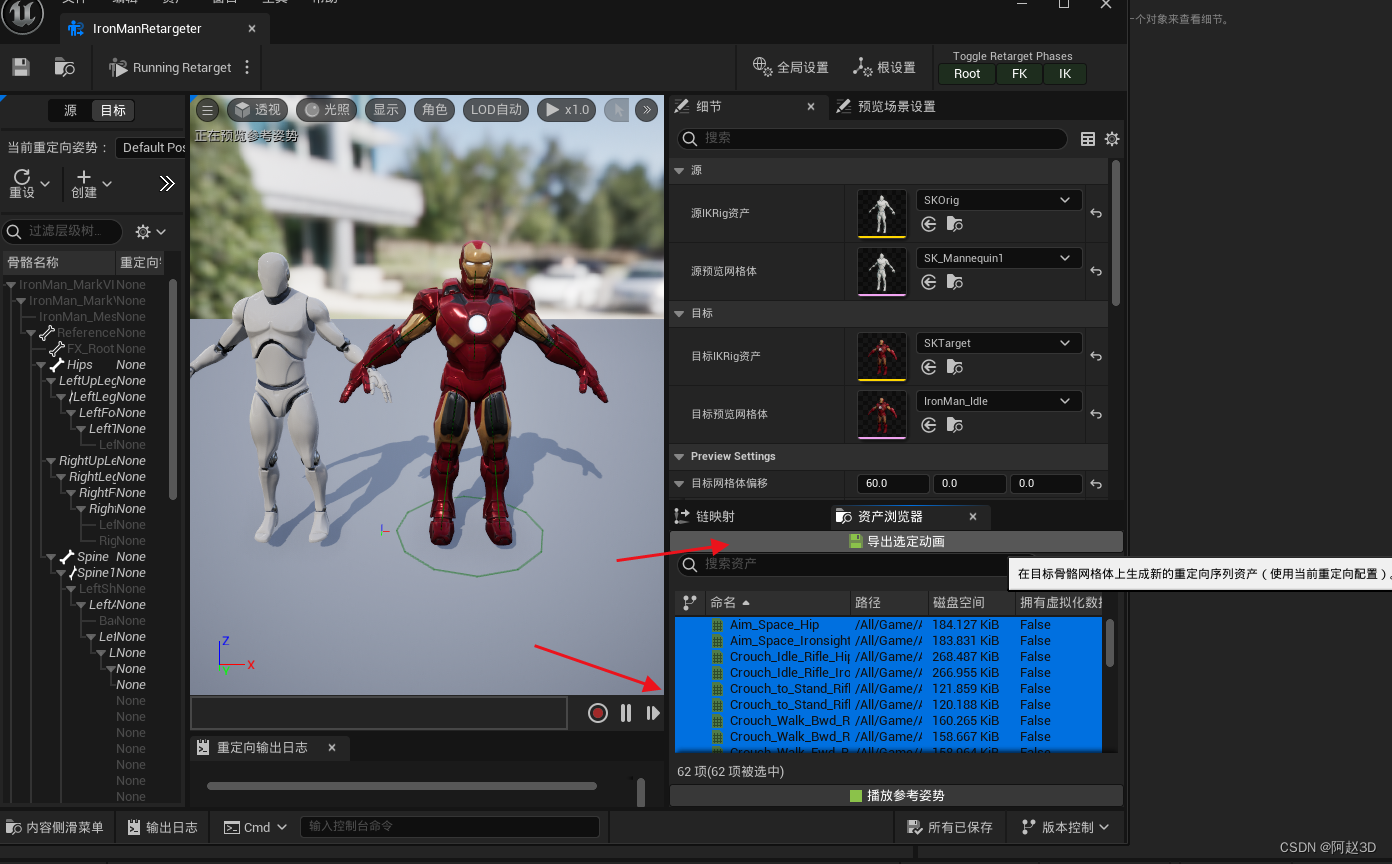The image size is (1392, 864).
Task: Open the x1.0 playback speed menu
Action: (x=567, y=110)
